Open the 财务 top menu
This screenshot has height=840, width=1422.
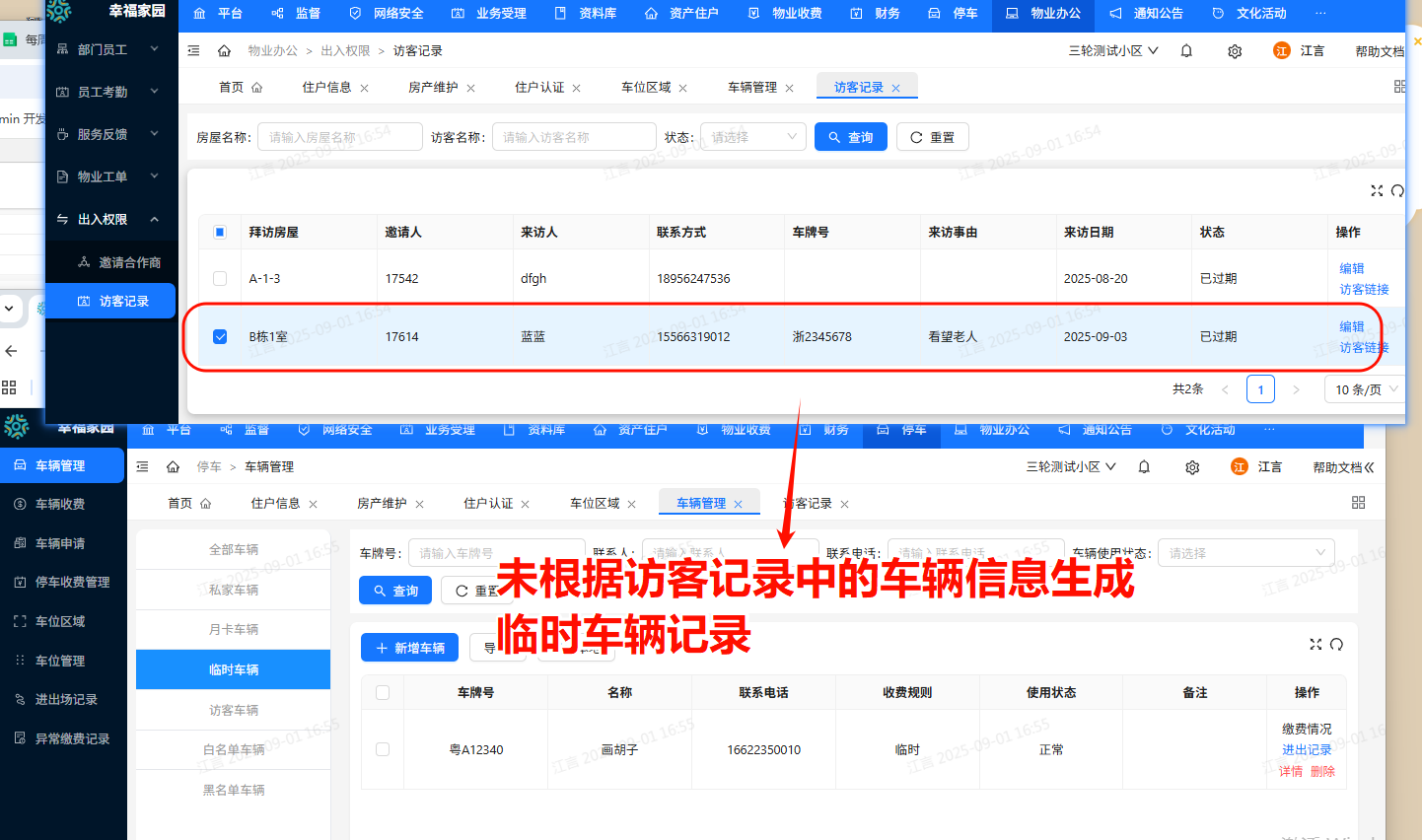coord(876,14)
